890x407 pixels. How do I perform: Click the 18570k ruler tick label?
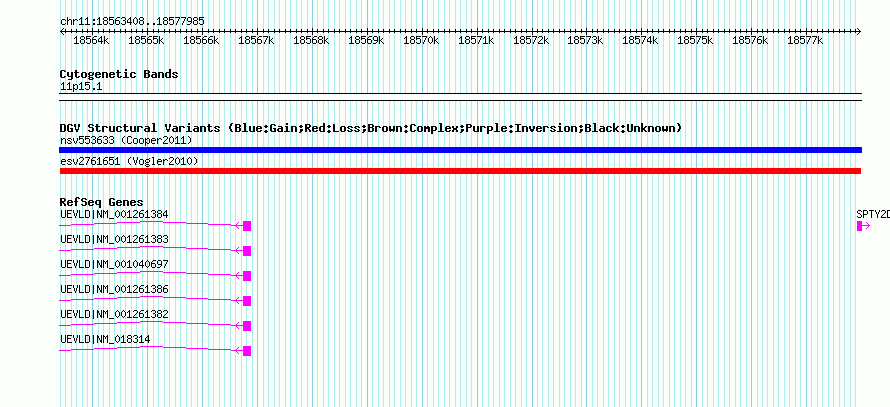(x=421, y=40)
